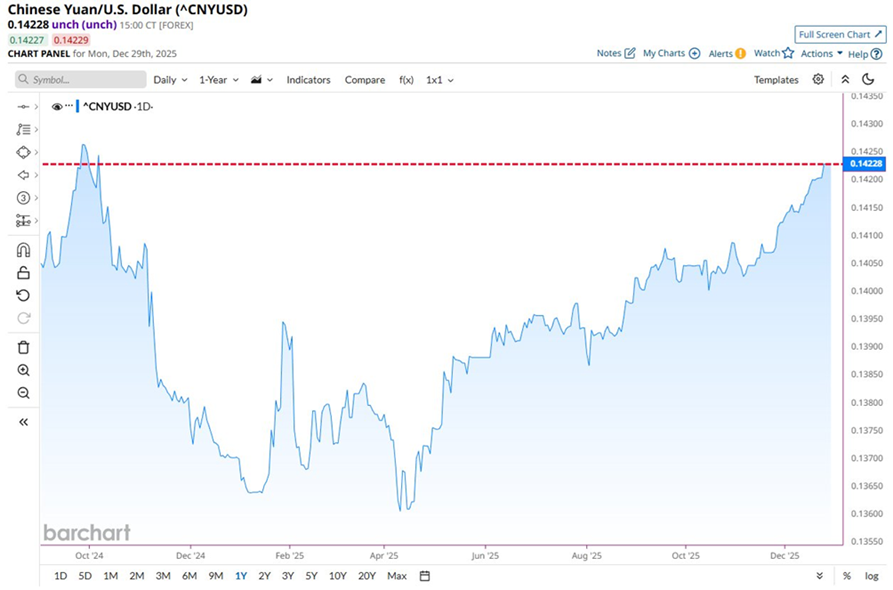The image size is (893, 590).
Task: Select the 6M range tab
Action: [x=189, y=576]
